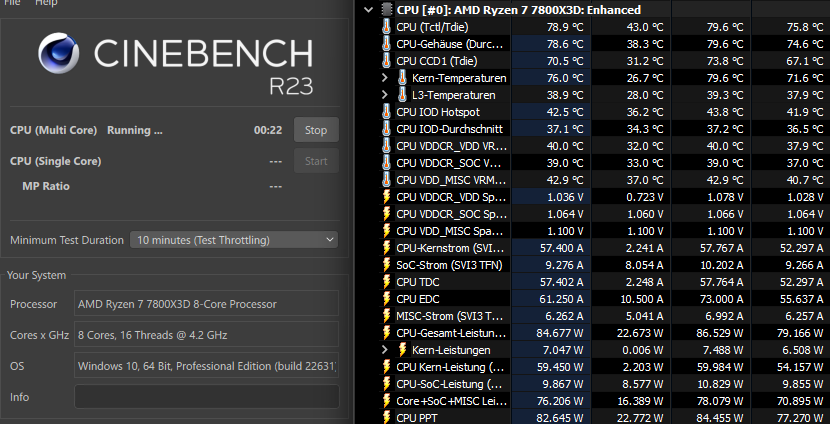Screen dimensions: 830x424
Task: Select the CPU EDC sensor row
Action: coord(605,299)
